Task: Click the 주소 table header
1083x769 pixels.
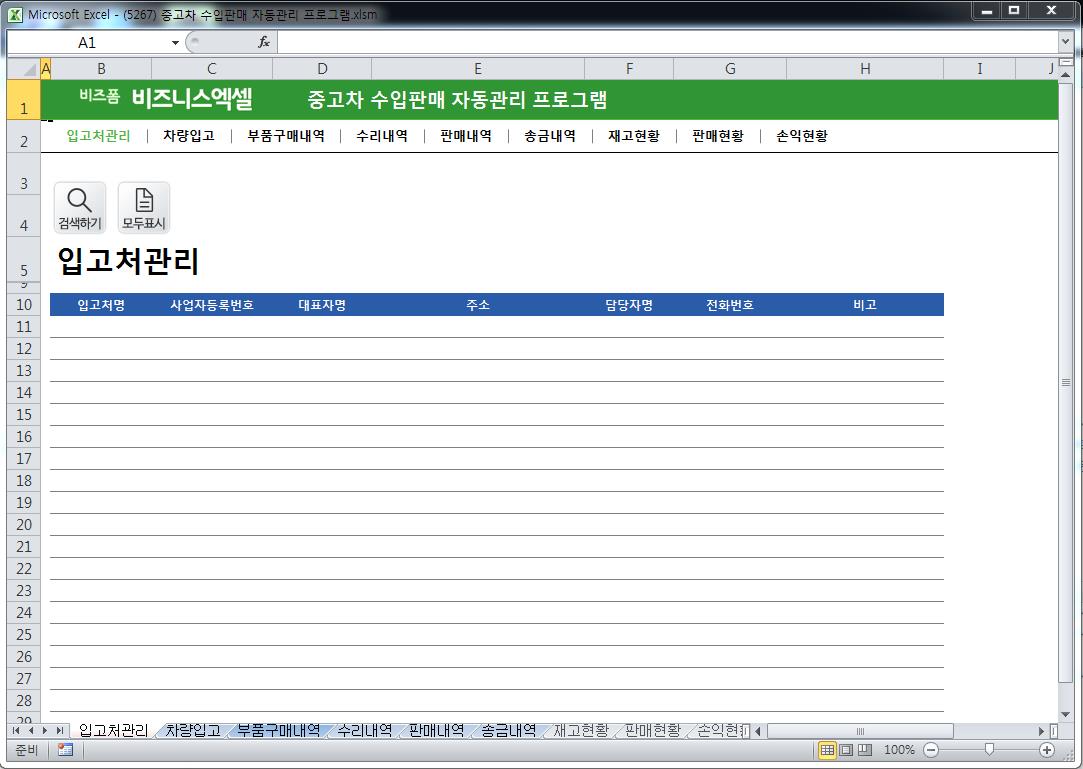Action: 478,305
